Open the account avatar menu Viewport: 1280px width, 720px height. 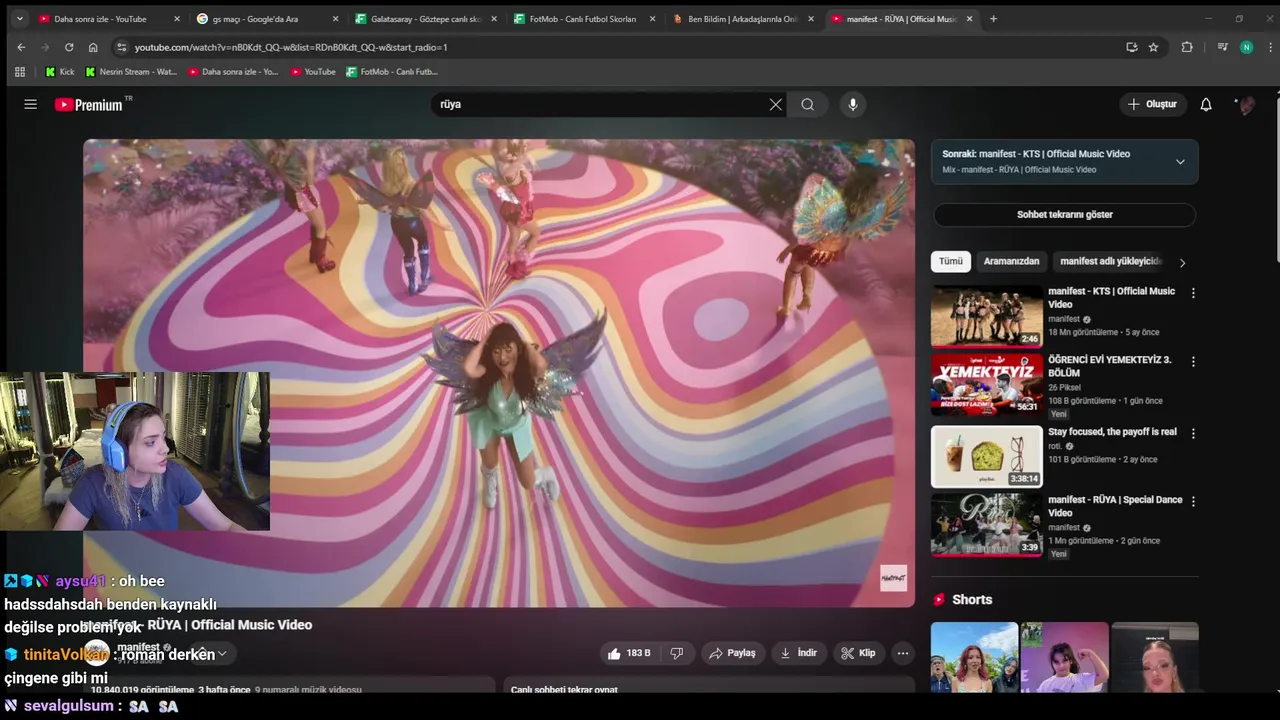[x=1246, y=104]
